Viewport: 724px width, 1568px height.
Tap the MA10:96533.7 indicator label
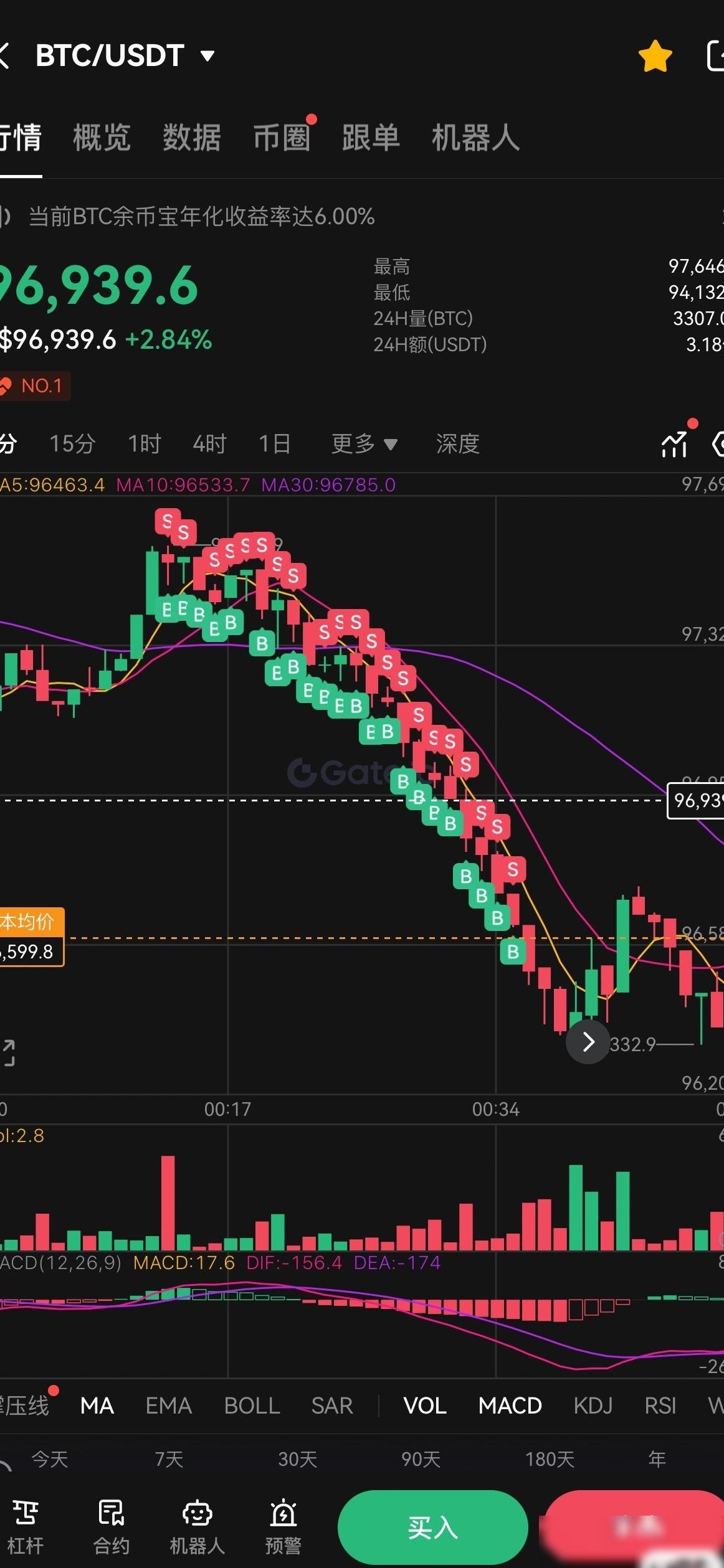tap(183, 484)
